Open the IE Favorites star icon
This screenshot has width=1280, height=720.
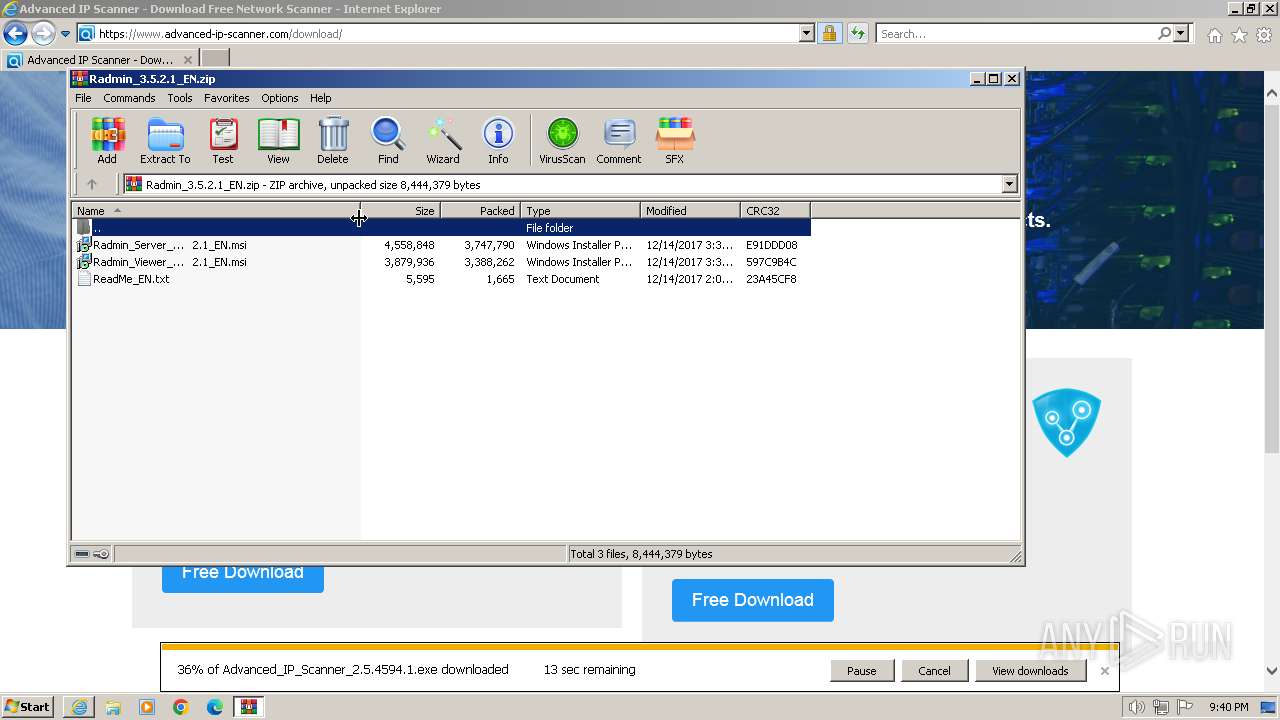click(1239, 35)
